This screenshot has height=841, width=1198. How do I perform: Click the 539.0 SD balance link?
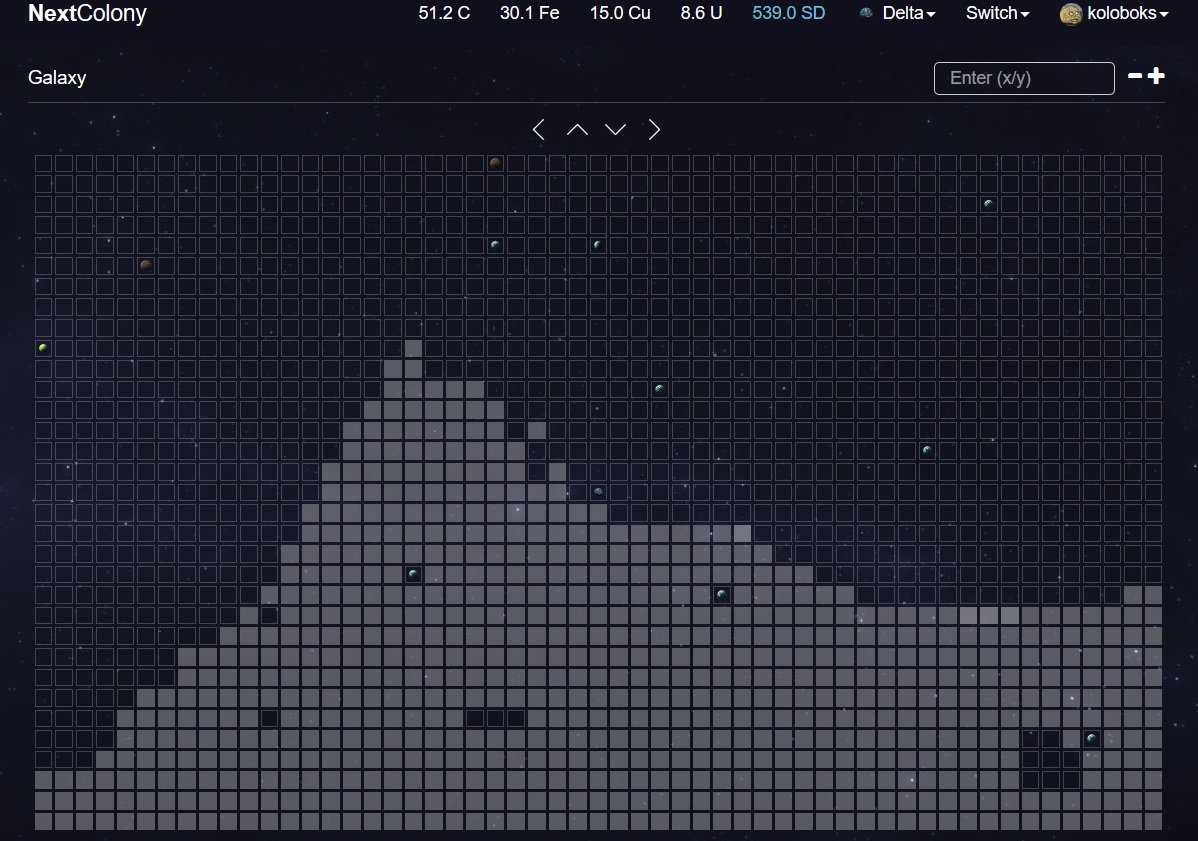click(x=788, y=13)
